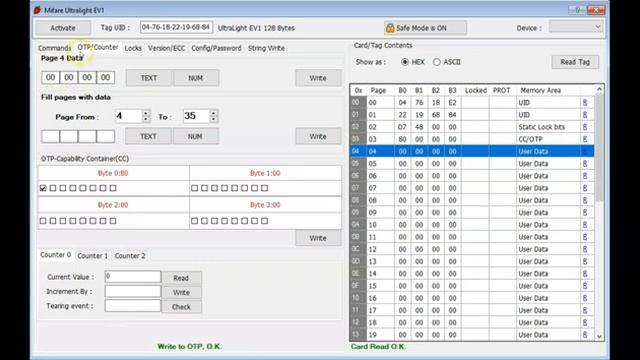This screenshot has height=360, width=640.
Task: Increase the page To value
Action: tap(213, 113)
